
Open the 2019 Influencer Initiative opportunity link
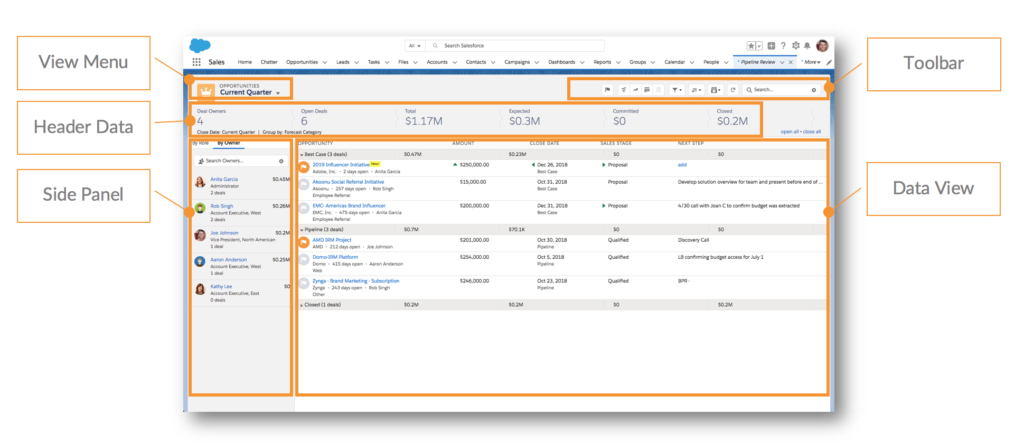[340, 165]
